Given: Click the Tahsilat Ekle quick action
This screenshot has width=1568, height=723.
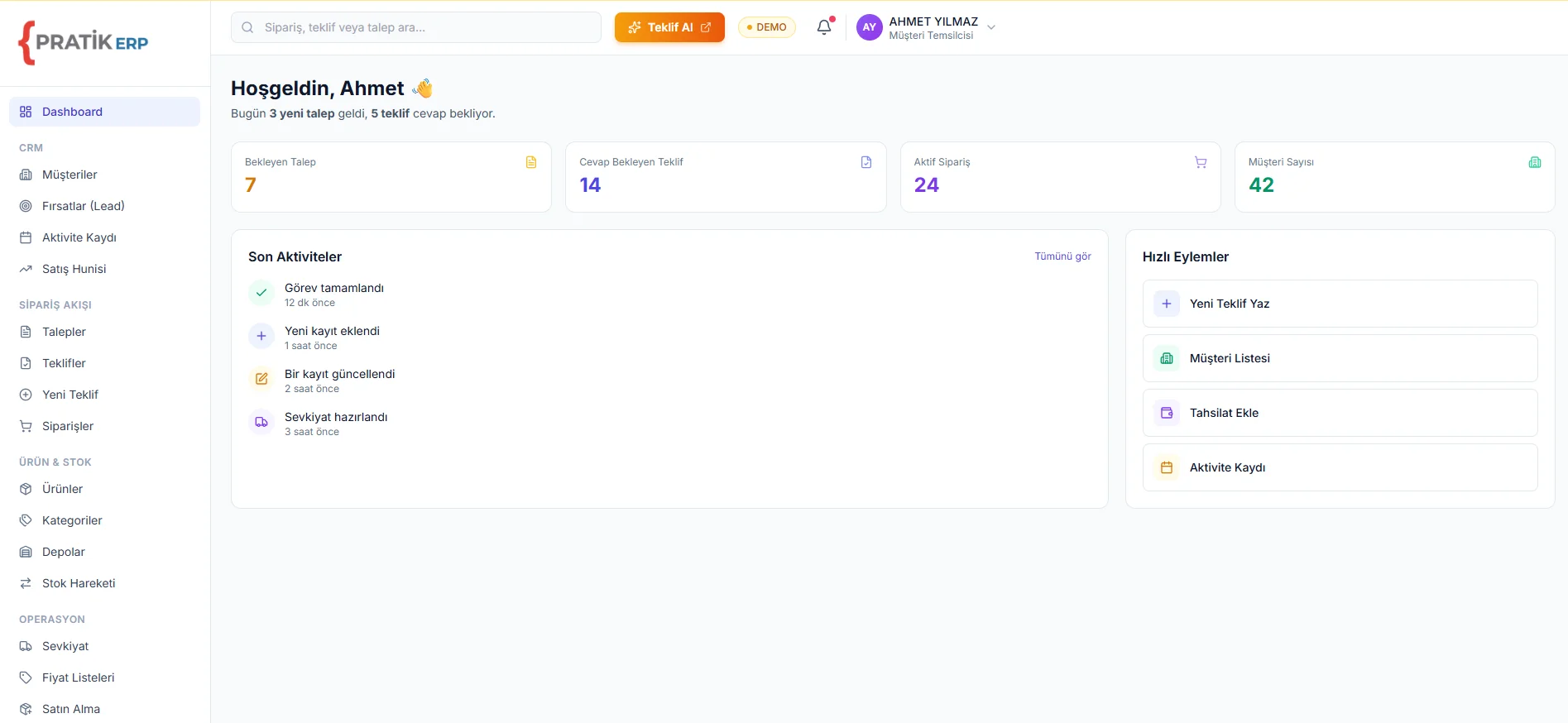Looking at the screenshot, I should click(x=1340, y=413).
